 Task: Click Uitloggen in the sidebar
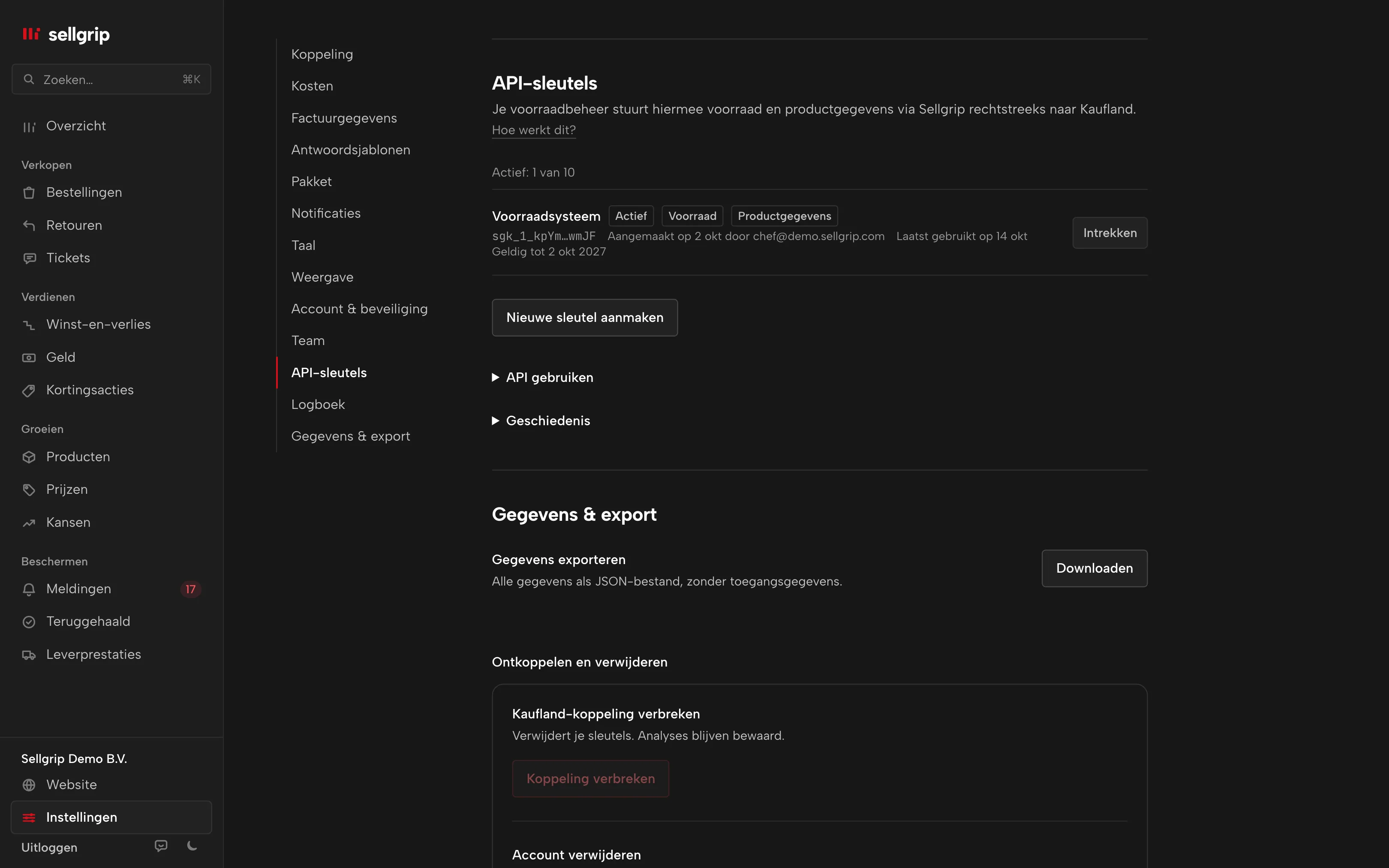(49, 847)
